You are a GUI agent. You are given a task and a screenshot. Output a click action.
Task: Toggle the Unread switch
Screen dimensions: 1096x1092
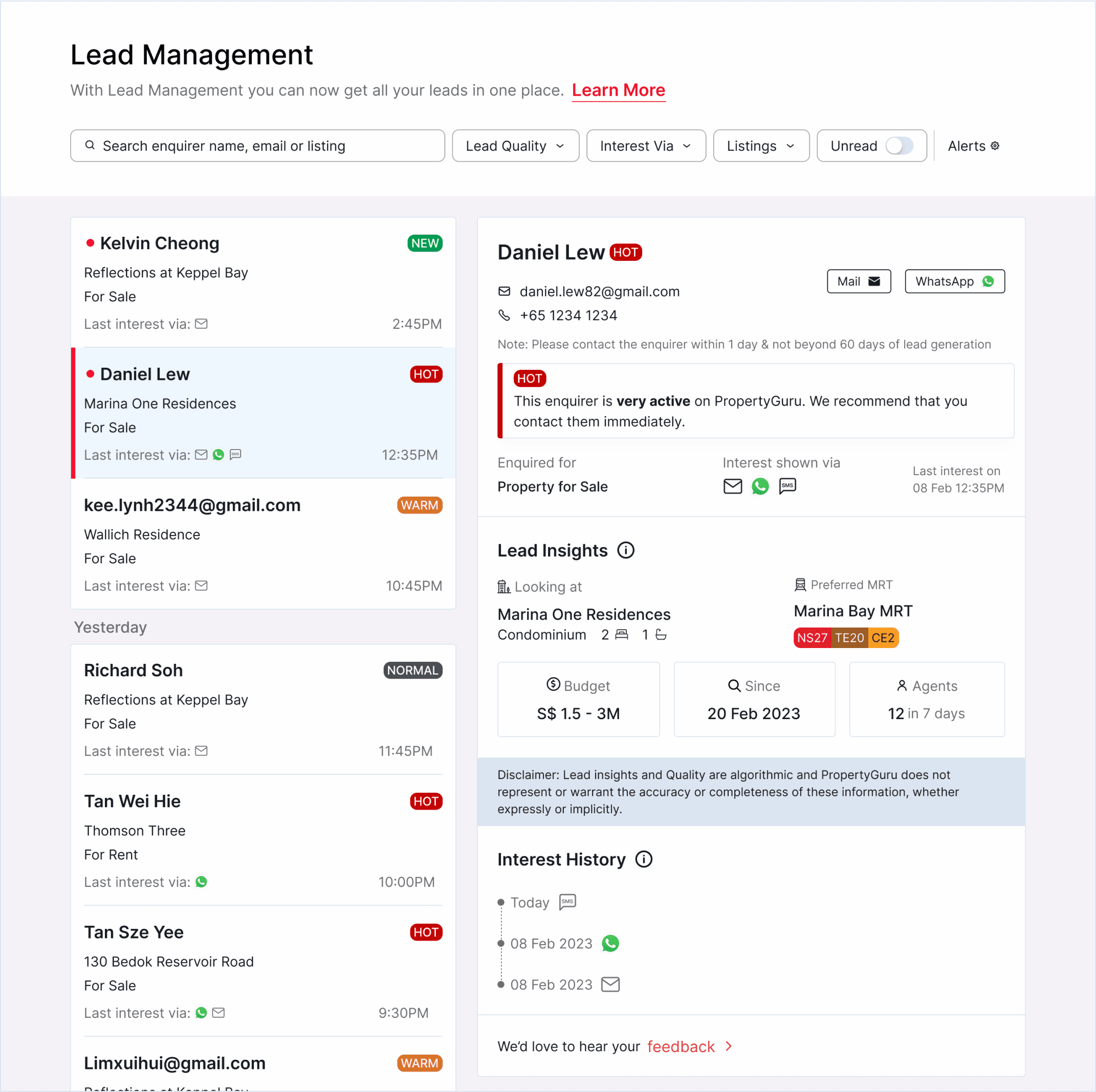click(899, 146)
